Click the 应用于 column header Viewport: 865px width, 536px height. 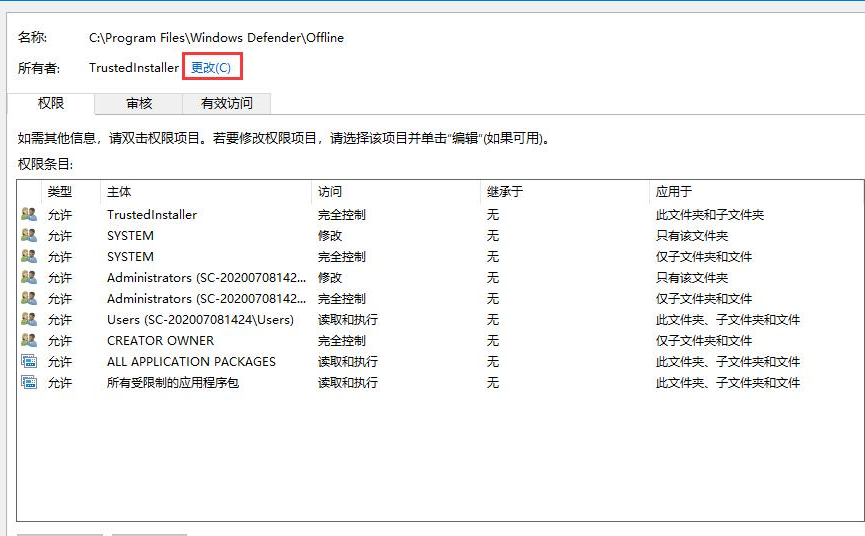point(674,192)
